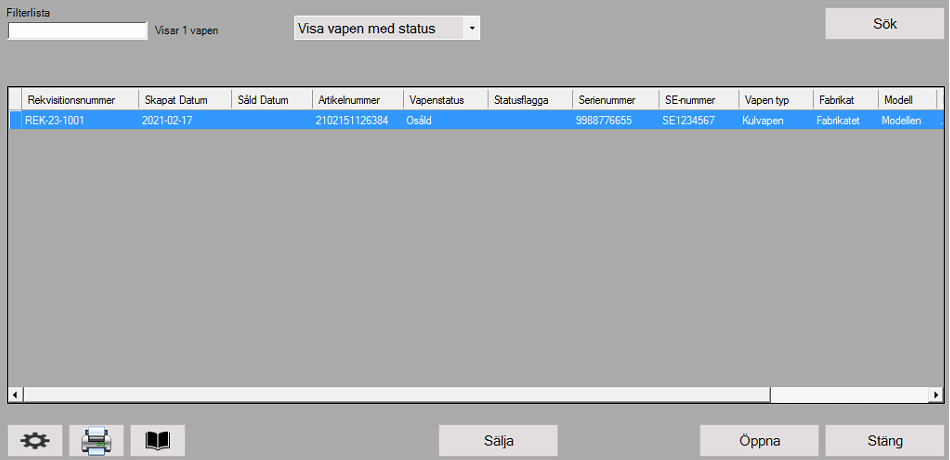The height and width of the screenshot is (460, 950).
Task: Click the Vapenstatus column header
Action: point(445,100)
